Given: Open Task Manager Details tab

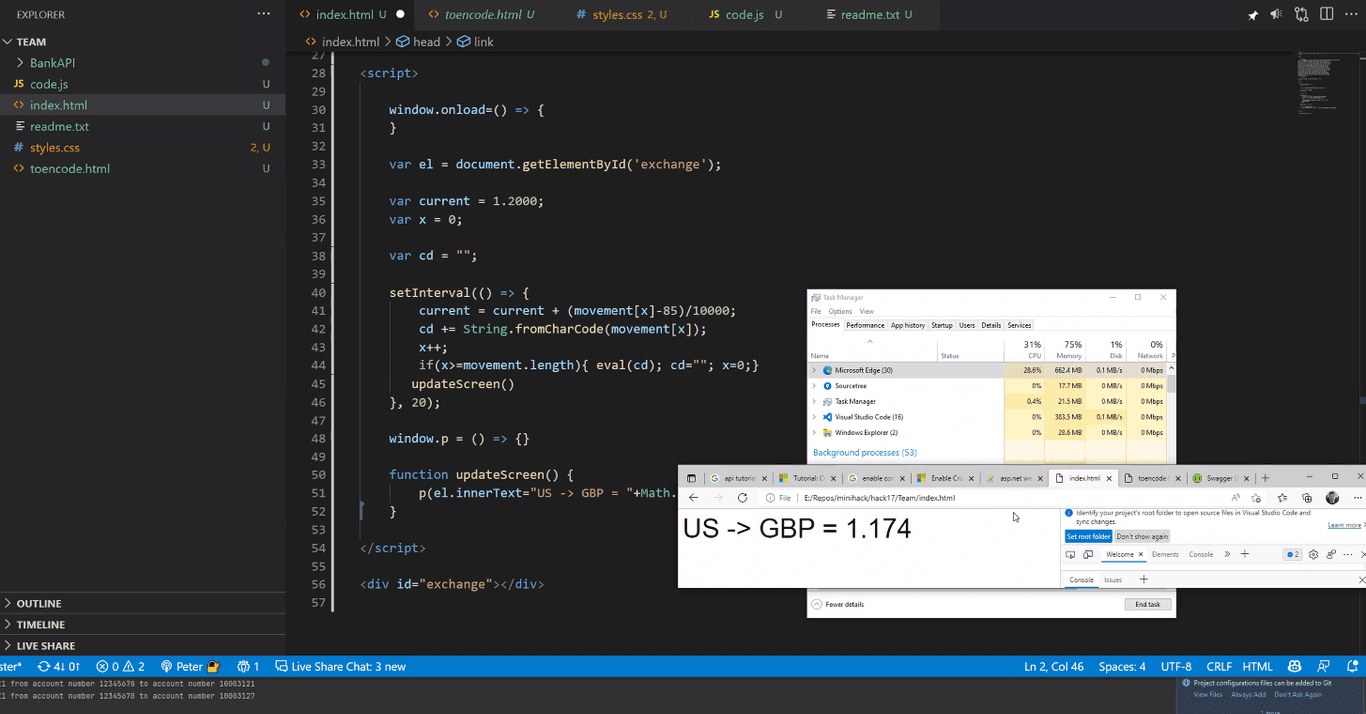Looking at the screenshot, I should (x=991, y=325).
